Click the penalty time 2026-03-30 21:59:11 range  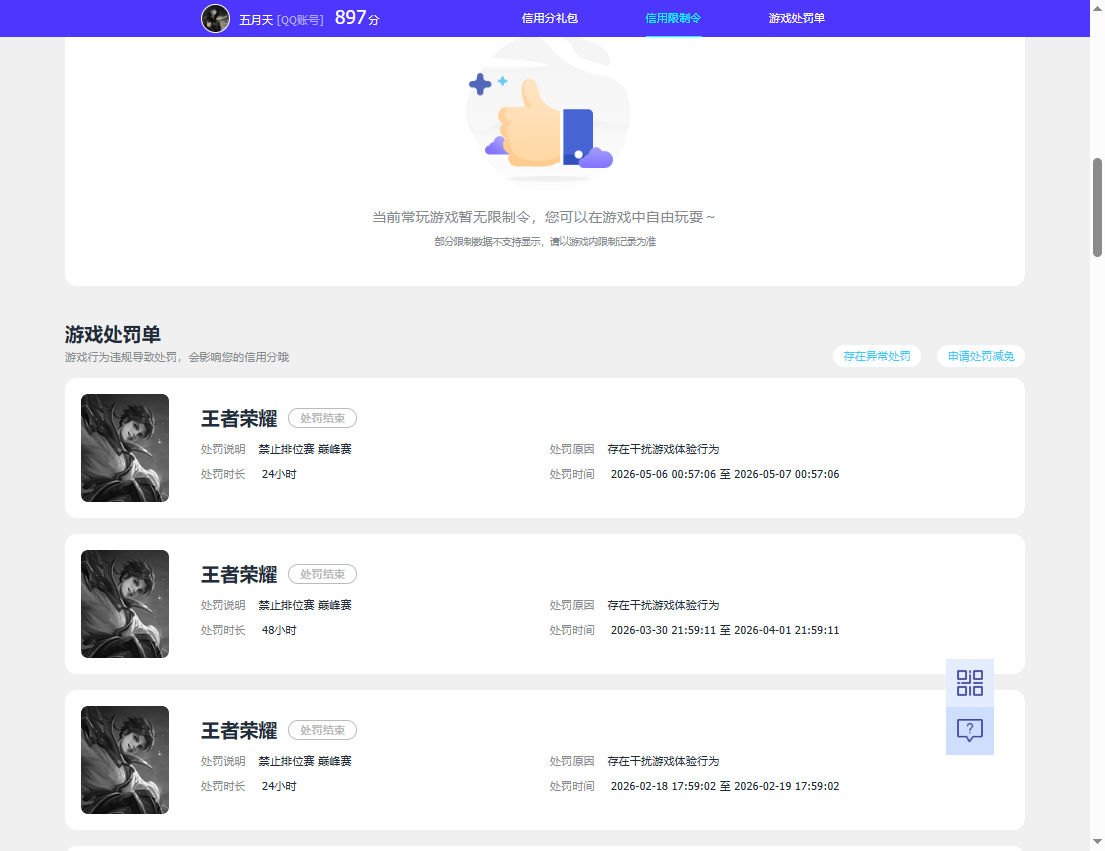[x=724, y=631]
